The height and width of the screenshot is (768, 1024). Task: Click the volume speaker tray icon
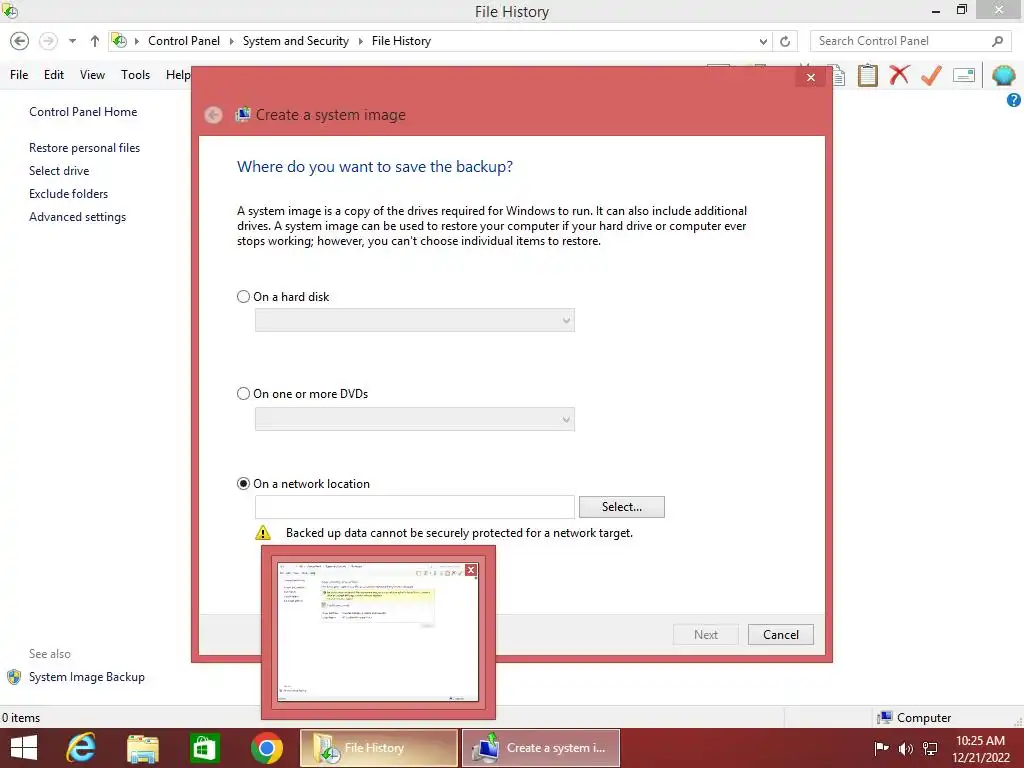pos(905,748)
